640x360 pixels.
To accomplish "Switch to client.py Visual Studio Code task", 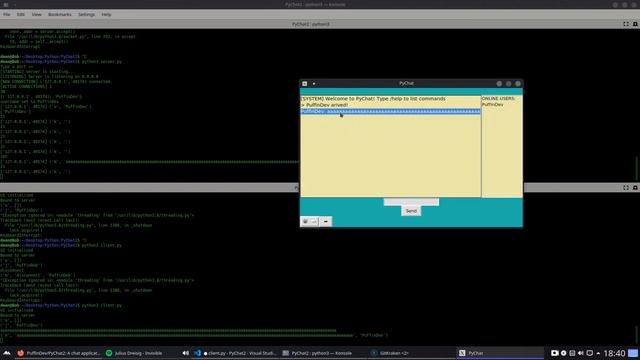I will point(236,353).
